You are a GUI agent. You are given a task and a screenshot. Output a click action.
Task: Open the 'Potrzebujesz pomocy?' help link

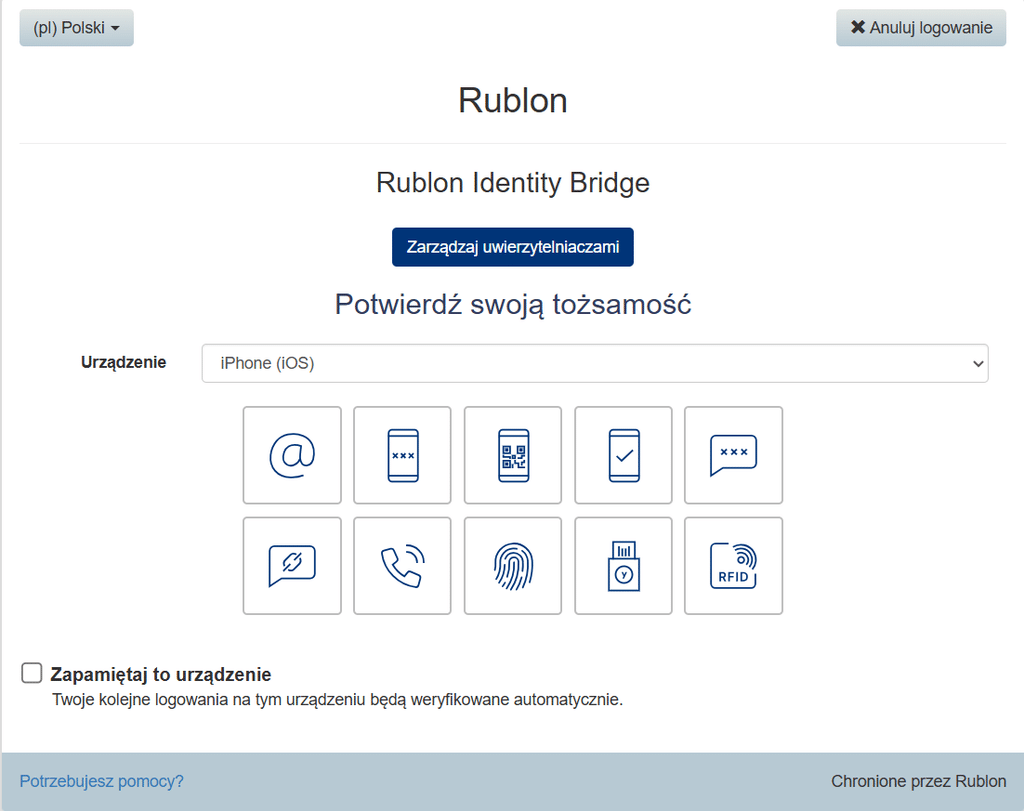(x=101, y=781)
